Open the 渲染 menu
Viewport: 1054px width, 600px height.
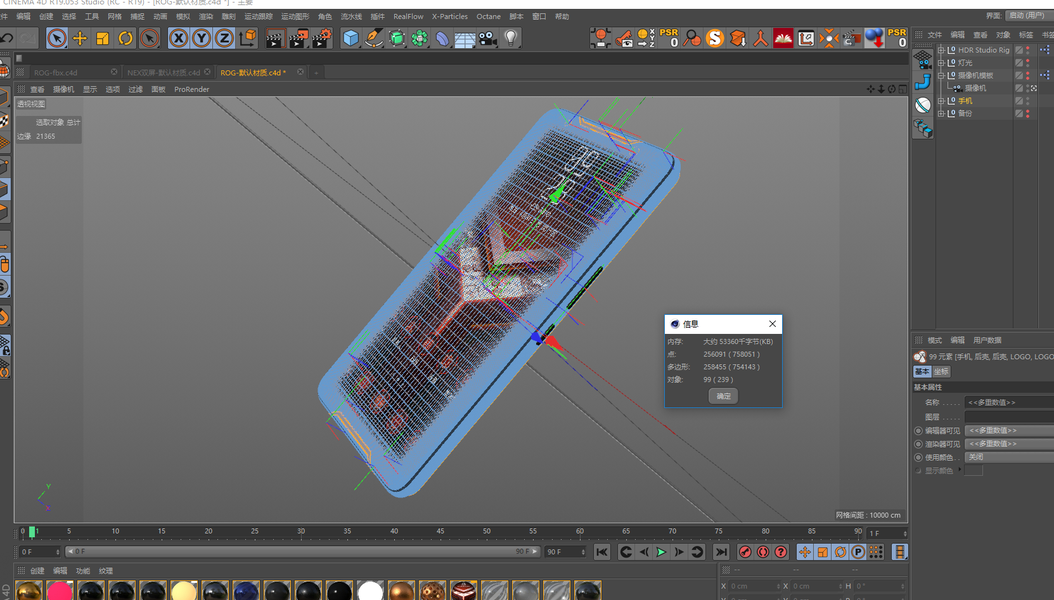click(206, 16)
